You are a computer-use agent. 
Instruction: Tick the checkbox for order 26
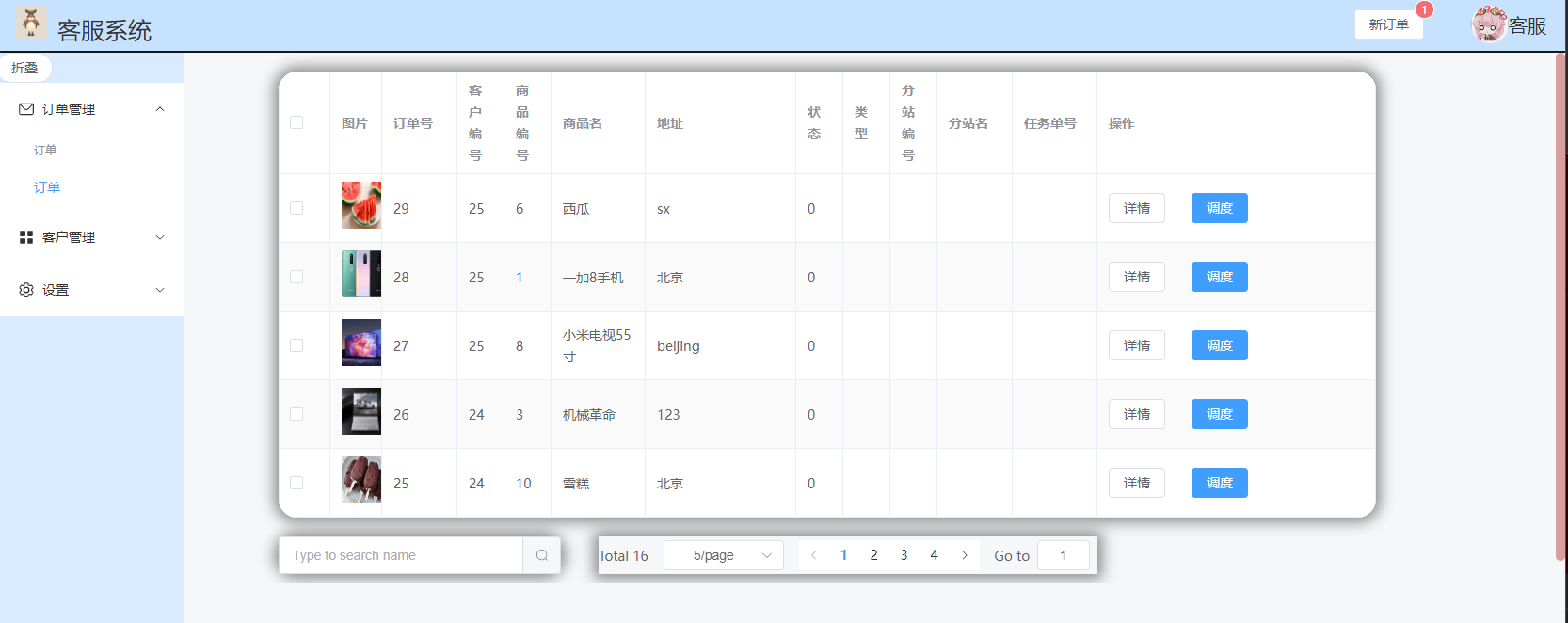(x=296, y=414)
